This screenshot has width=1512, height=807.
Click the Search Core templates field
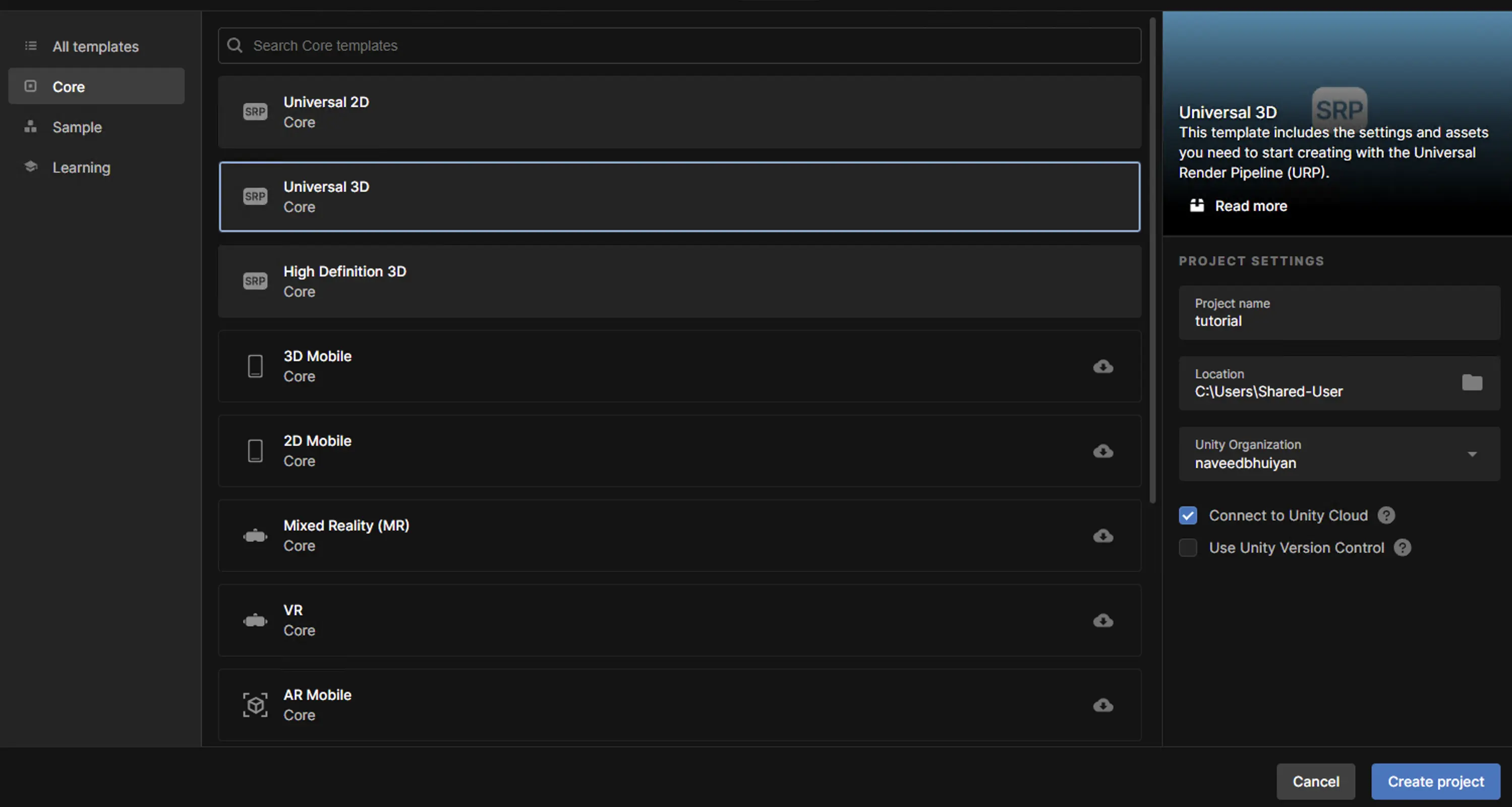tap(678, 46)
